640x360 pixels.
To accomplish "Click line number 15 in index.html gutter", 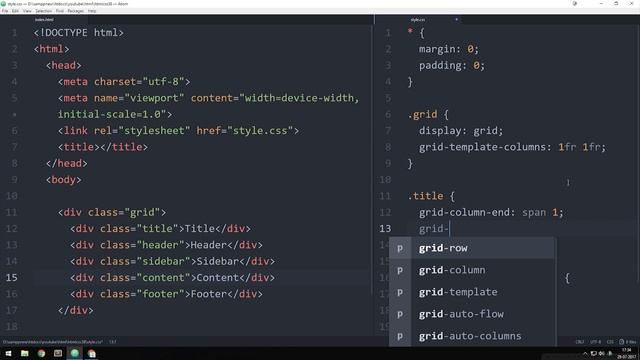I will [12, 278].
